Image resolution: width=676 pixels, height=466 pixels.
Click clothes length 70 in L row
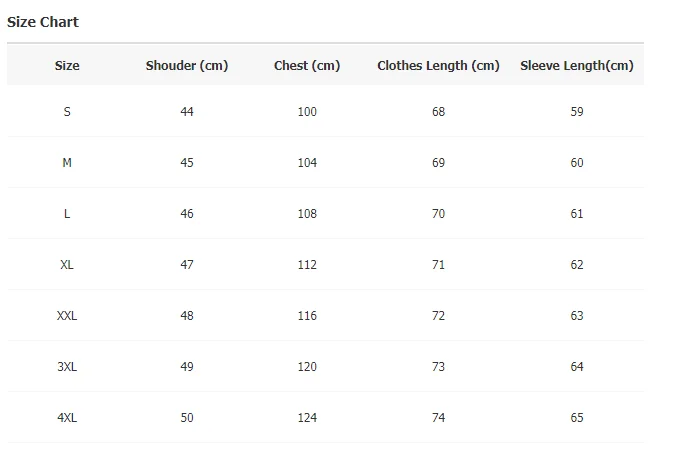point(438,213)
